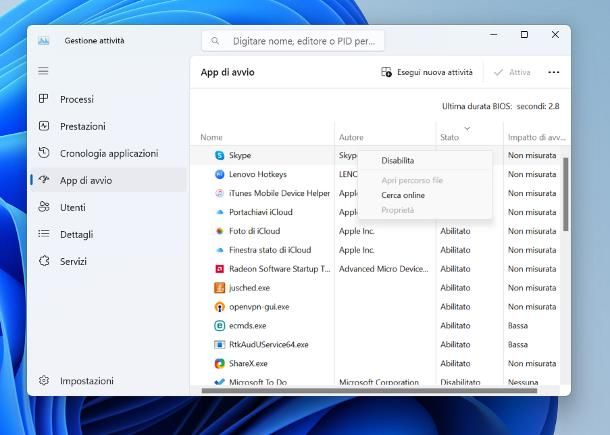Select the Skype row name
Image resolution: width=610 pixels, height=435 pixels.
pyautogui.click(x=240, y=155)
